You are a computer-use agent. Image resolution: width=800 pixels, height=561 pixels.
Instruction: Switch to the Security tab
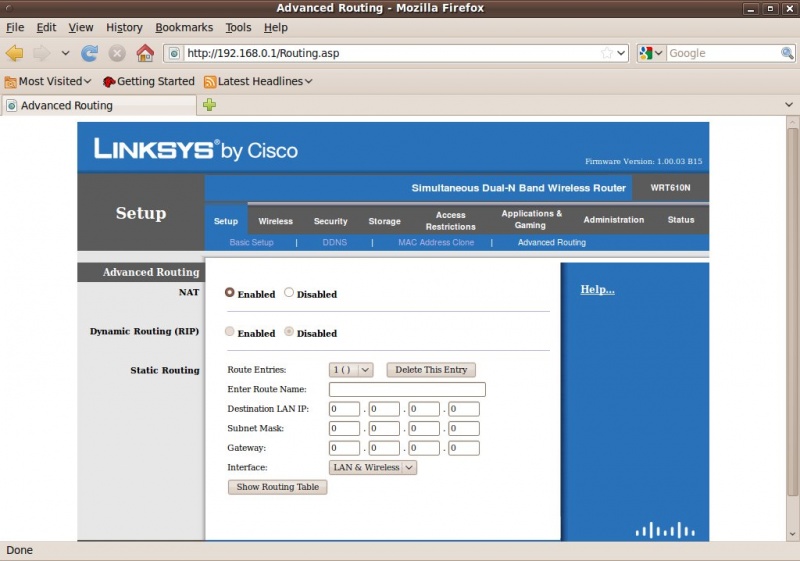tap(331, 221)
